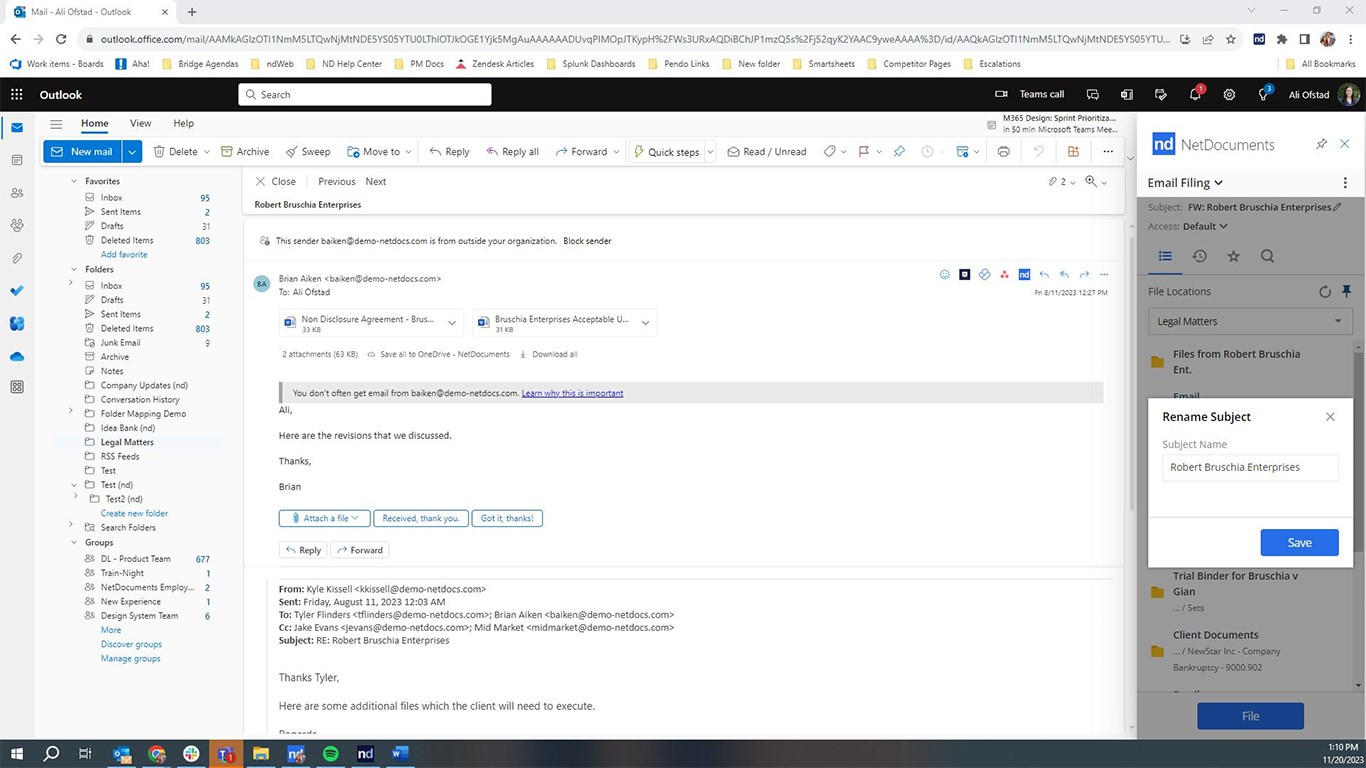This screenshot has width=1366, height=768.
Task: Click the 'Received, thank you.' suggested reply
Action: point(420,518)
